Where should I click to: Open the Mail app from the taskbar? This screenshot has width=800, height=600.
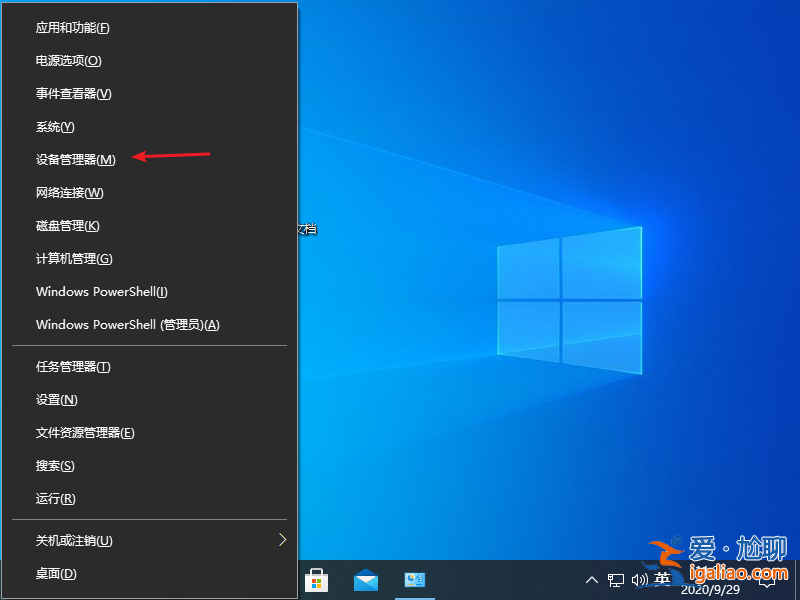pyautogui.click(x=365, y=579)
